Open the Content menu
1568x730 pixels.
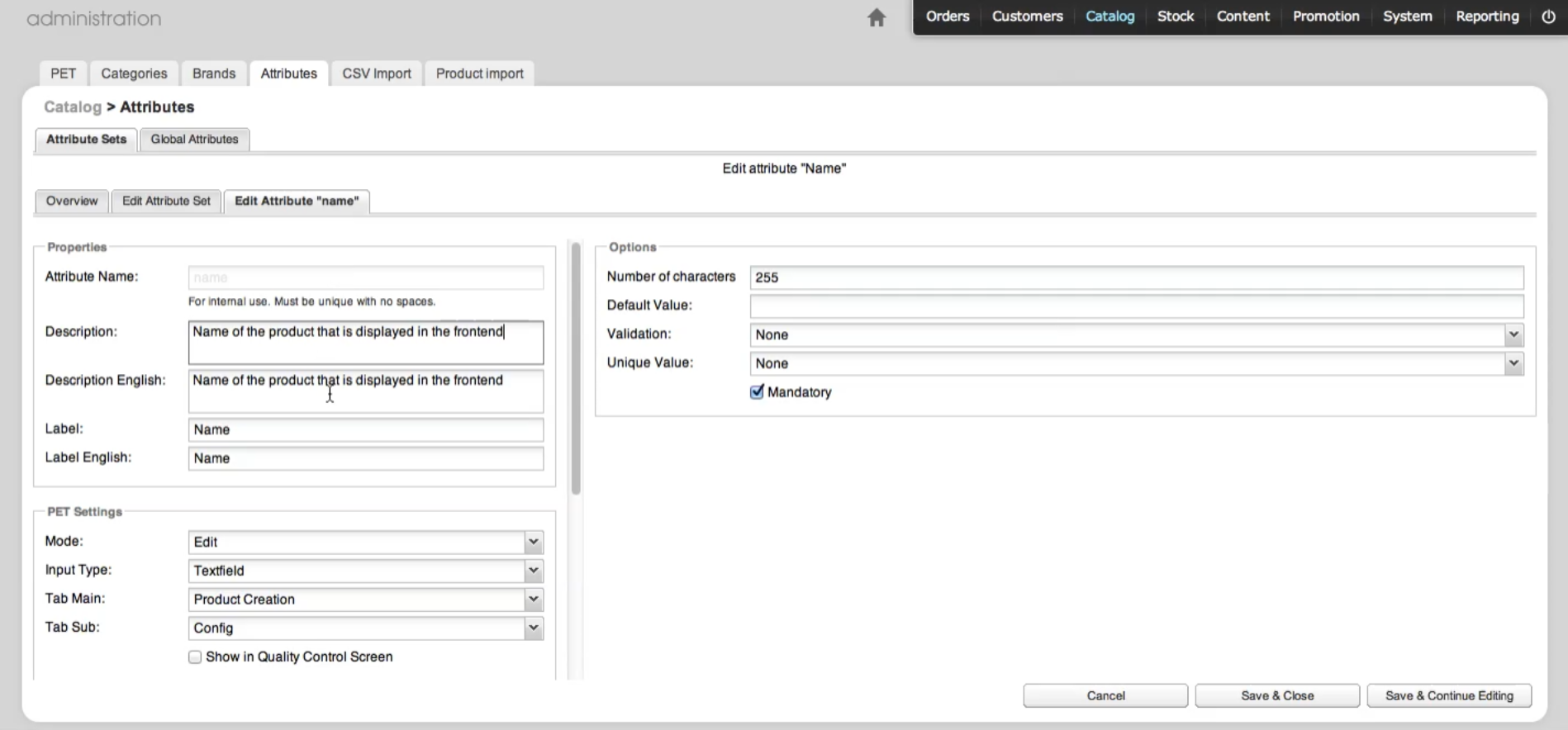tap(1243, 17)
